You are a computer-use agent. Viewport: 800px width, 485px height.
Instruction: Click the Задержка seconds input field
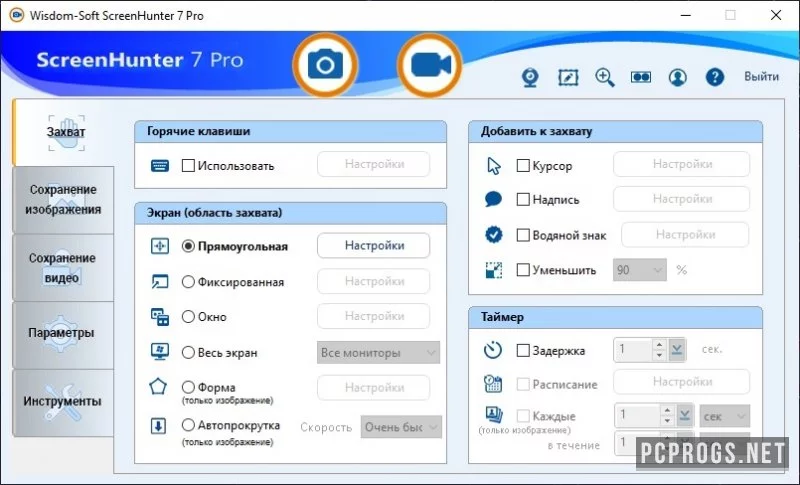[x=634, y=350]
